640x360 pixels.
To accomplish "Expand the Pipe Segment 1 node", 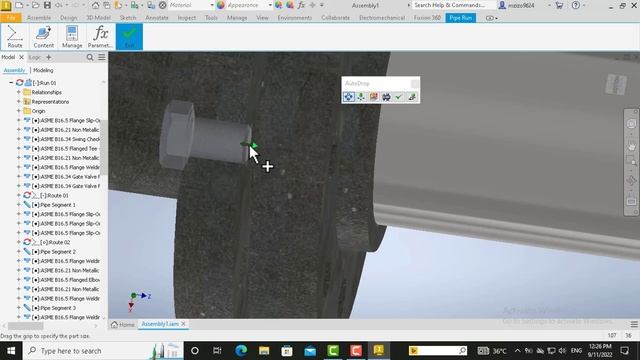I will pyautogui.click(x=18, y=205).
